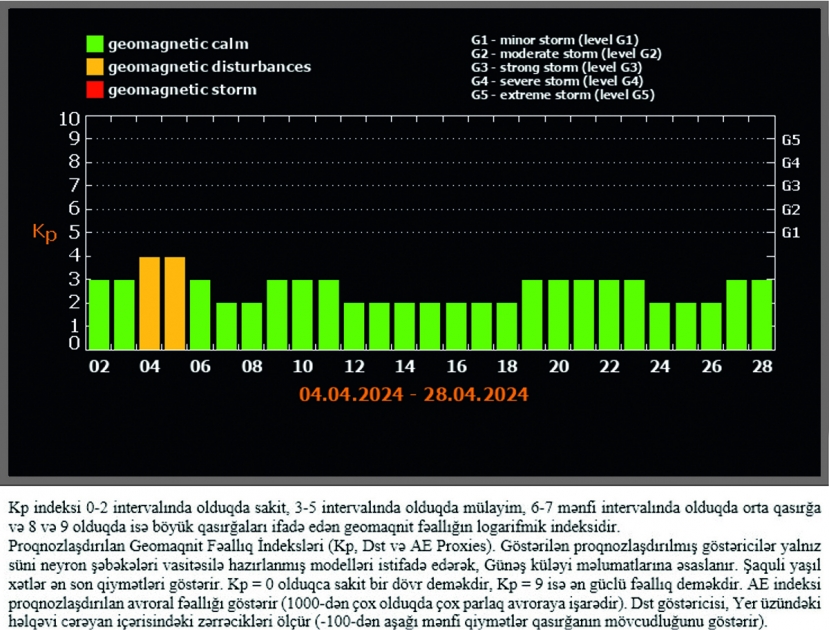The image size is (829, 630).
Task: Click the '(Kp, Dst və AE Proxies)' text
Action: click(411, 546)
